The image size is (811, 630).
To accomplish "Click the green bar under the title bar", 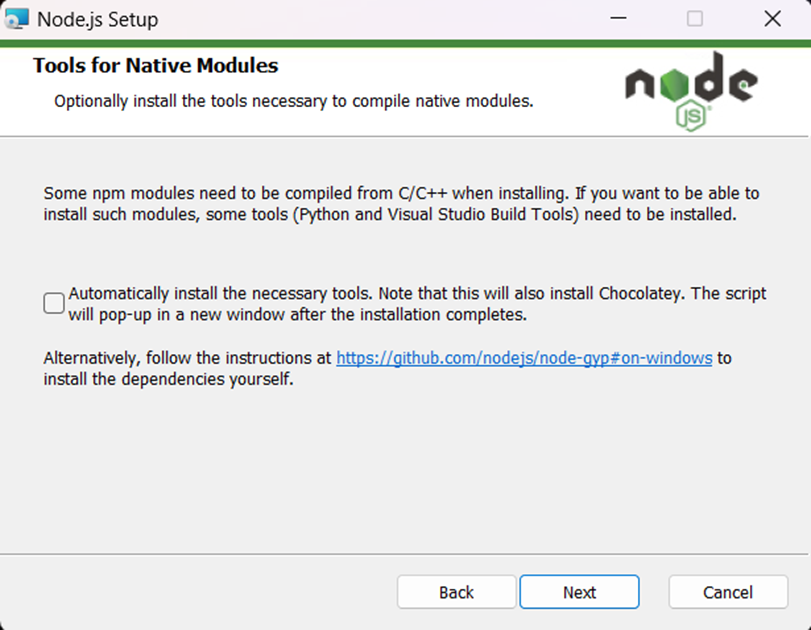I will tap(406, 43).
